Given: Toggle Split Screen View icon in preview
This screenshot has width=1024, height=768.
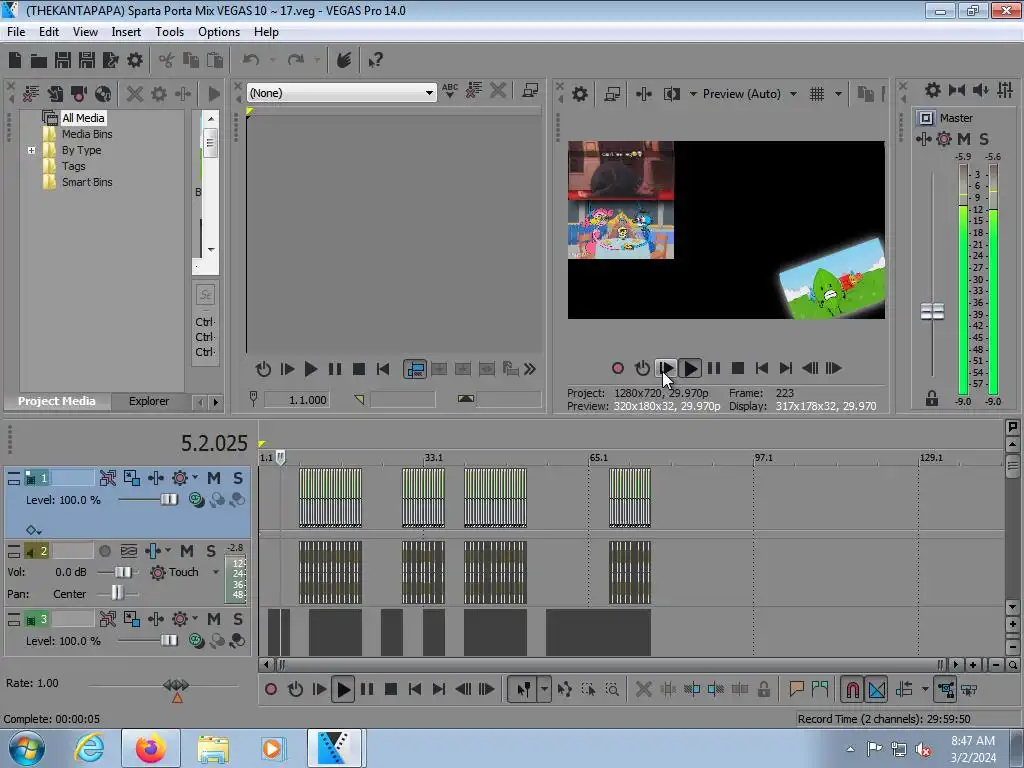Looking at the screenshot, I should click(671, 94).
